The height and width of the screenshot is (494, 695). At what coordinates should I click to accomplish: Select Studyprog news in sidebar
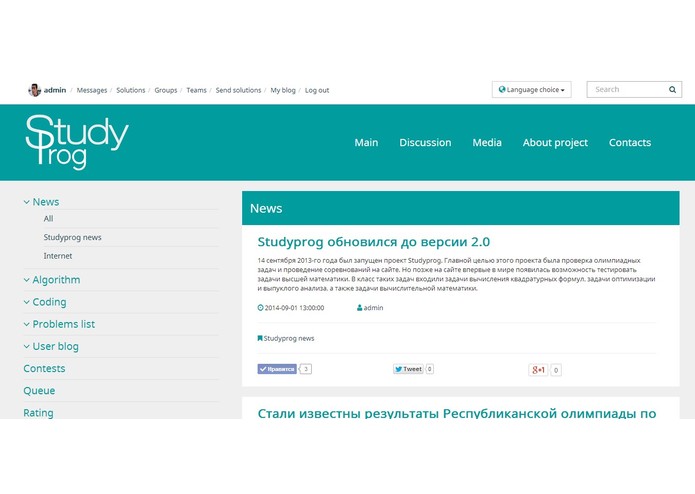click(72, 237)
